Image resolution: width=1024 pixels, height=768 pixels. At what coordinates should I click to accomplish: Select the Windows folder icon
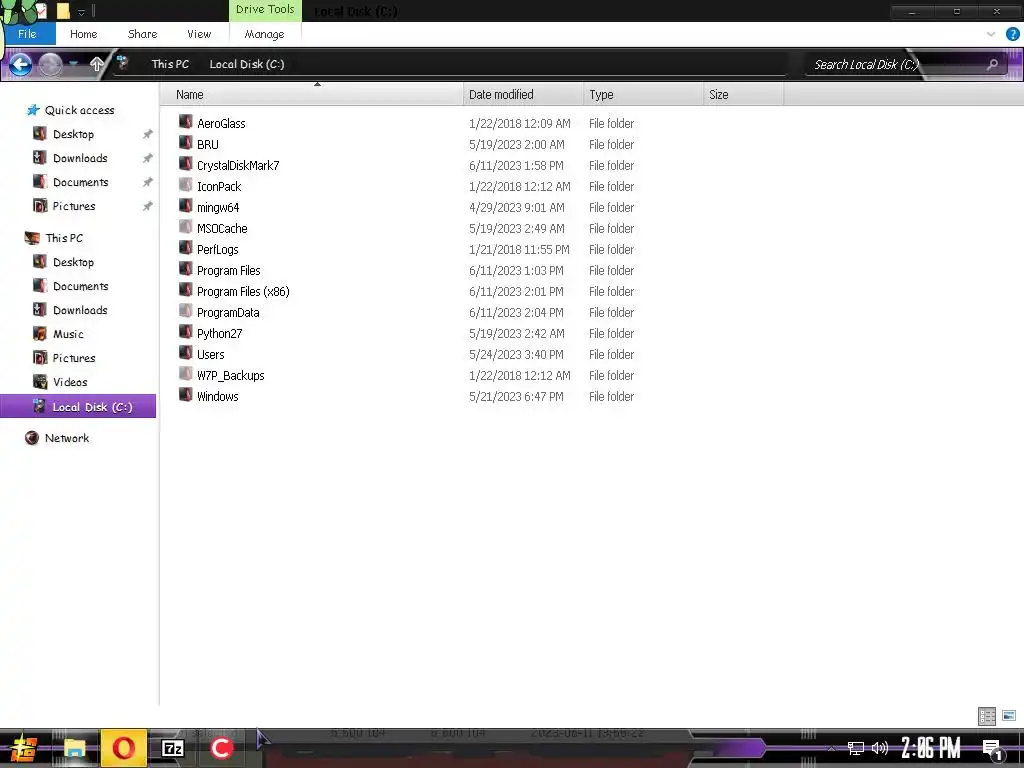pyautogui.click(x=185, y=395)
